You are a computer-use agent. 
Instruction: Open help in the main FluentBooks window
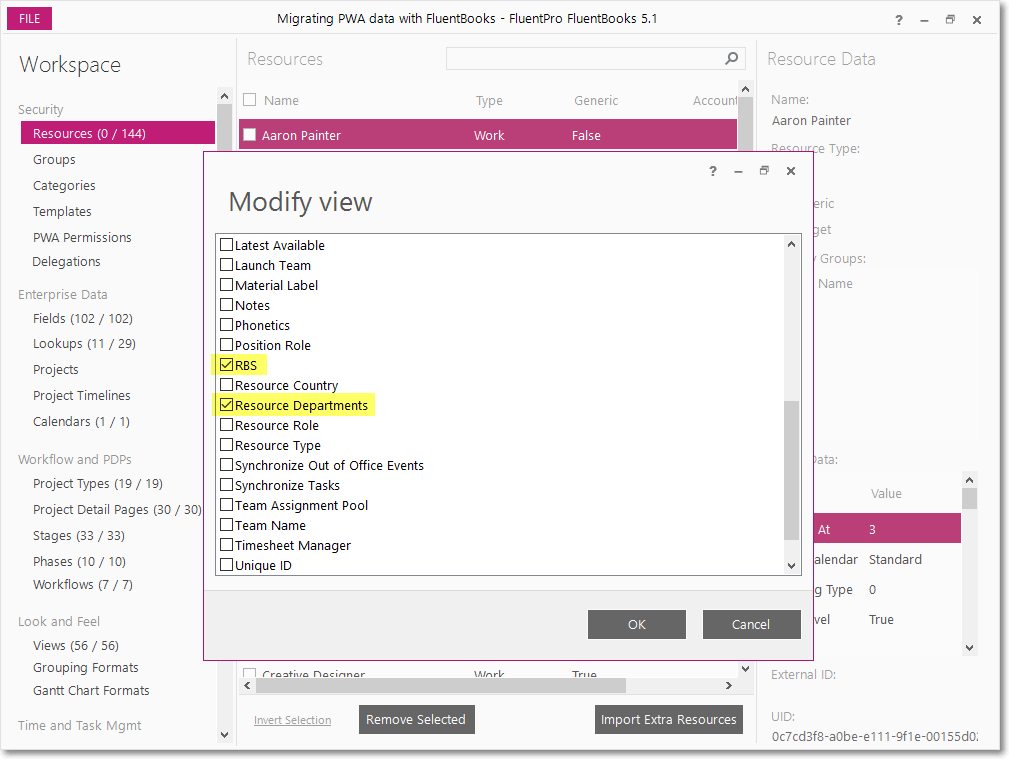[x=898, y=20]
